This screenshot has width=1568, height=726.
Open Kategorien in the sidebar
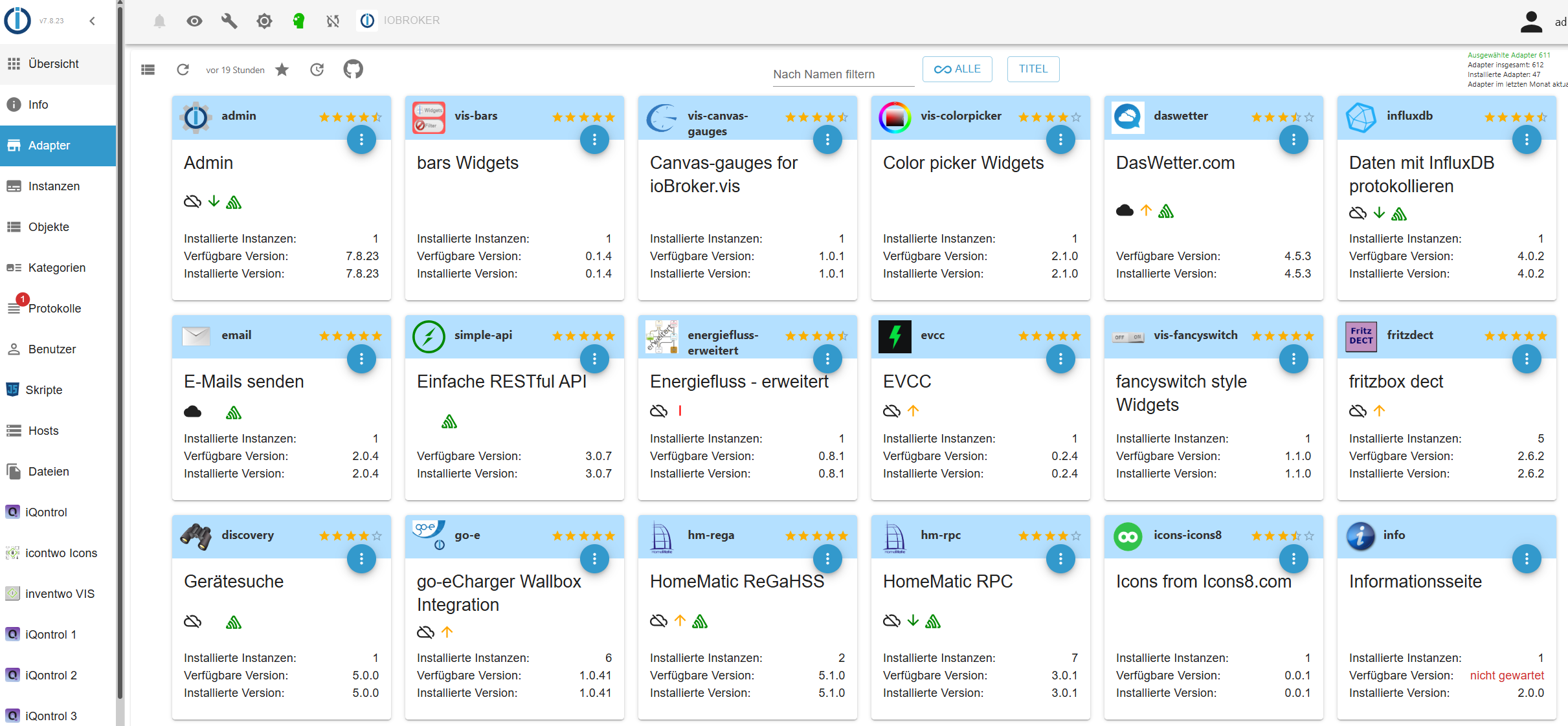58,268
